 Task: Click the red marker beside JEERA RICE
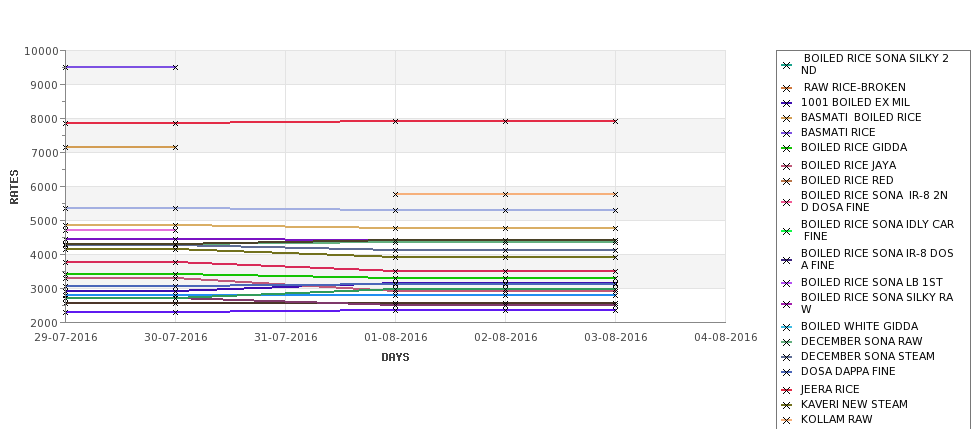(x=787, y=390)
